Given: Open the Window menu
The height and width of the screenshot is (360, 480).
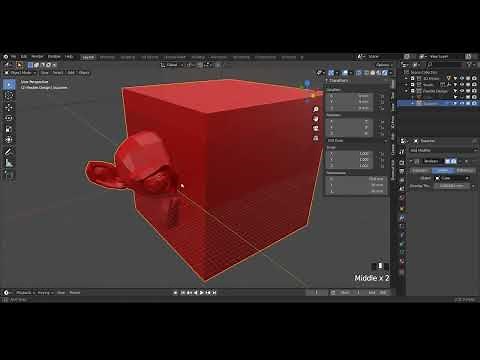Looking at the screenshot, I should 54,57.
